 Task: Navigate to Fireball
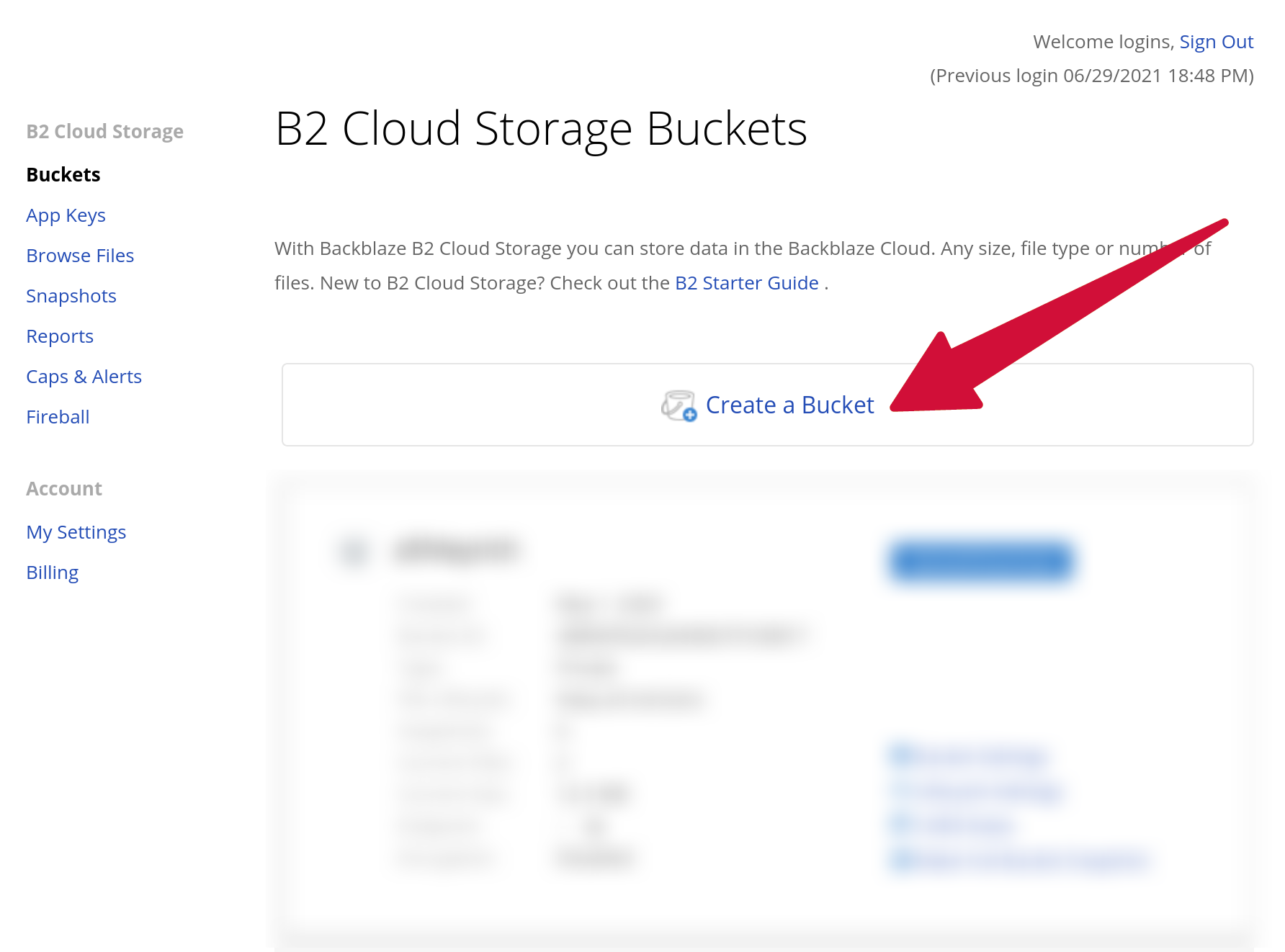(58, 416)
